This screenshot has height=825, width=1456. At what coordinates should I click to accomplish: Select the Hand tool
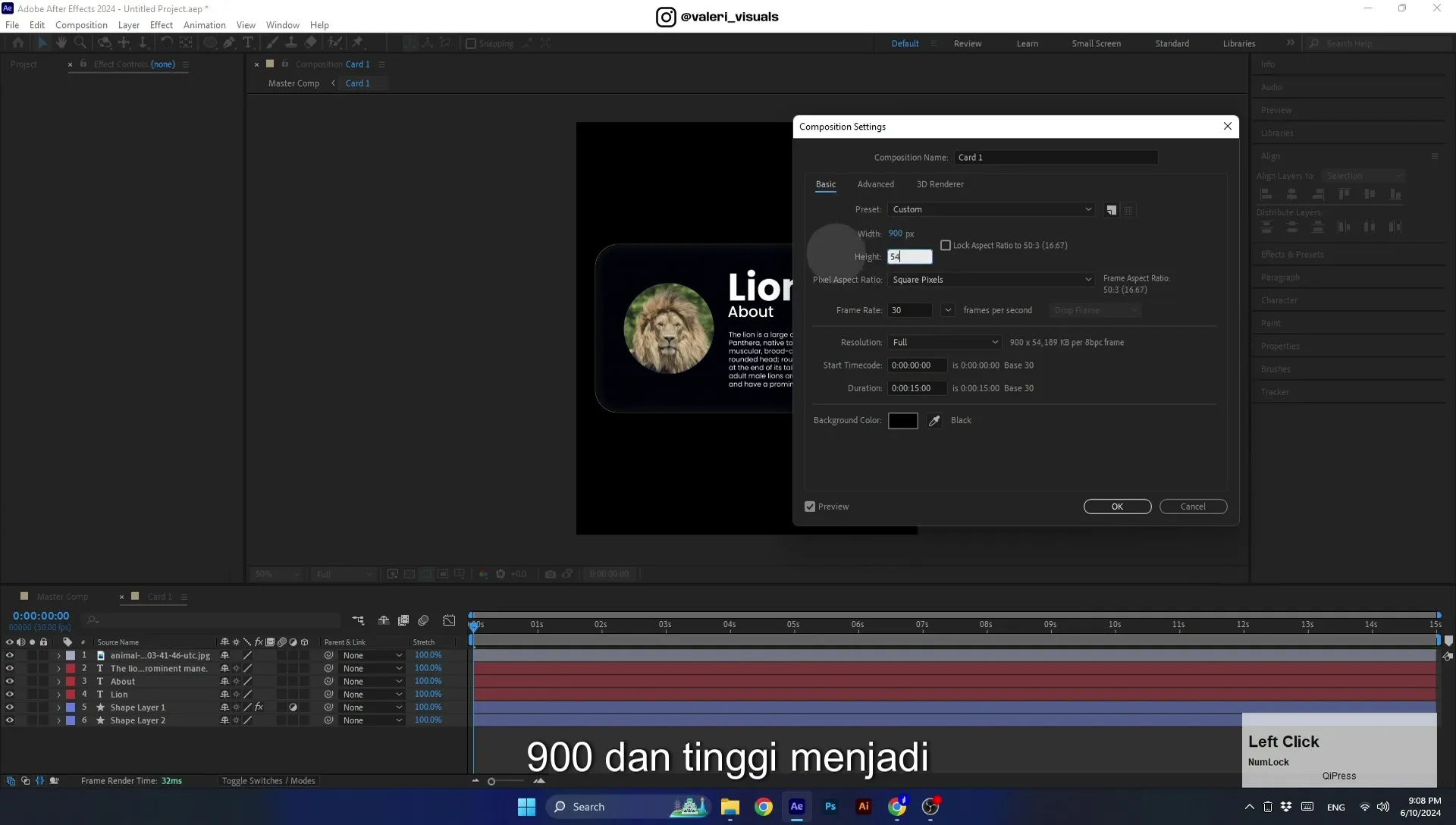[x=61, y=43]
